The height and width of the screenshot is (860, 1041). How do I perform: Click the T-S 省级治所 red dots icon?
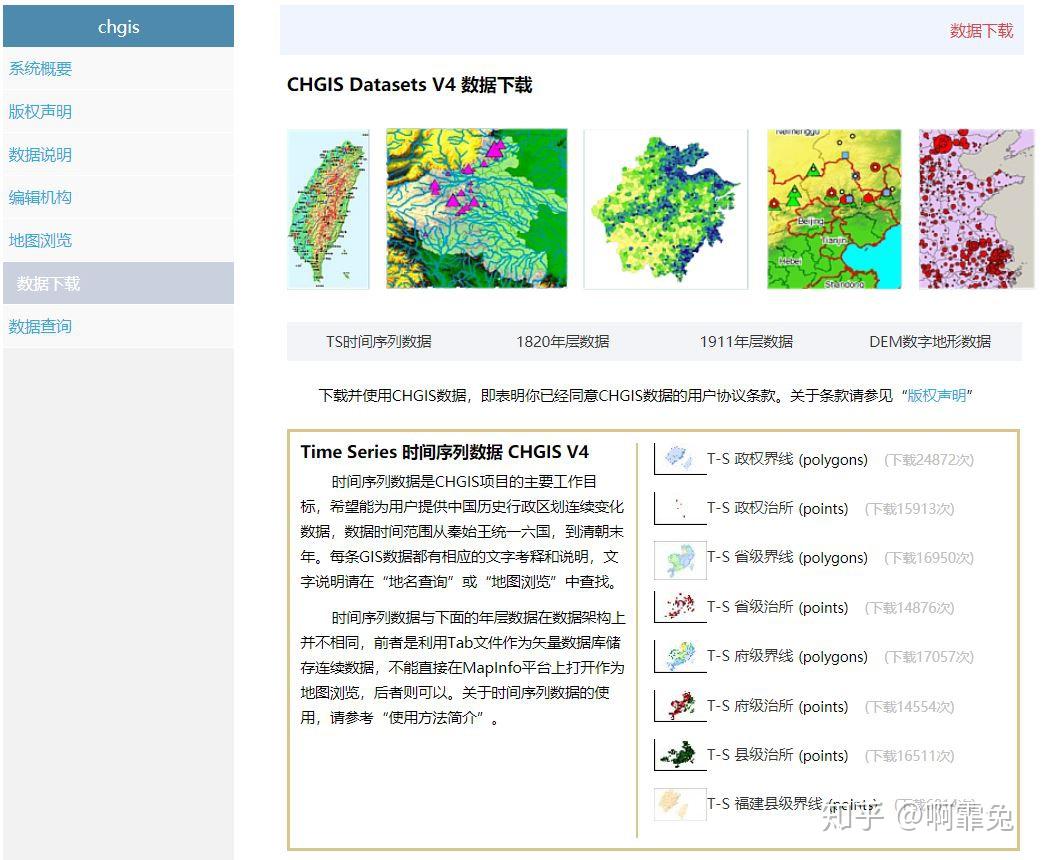point(679,607)
